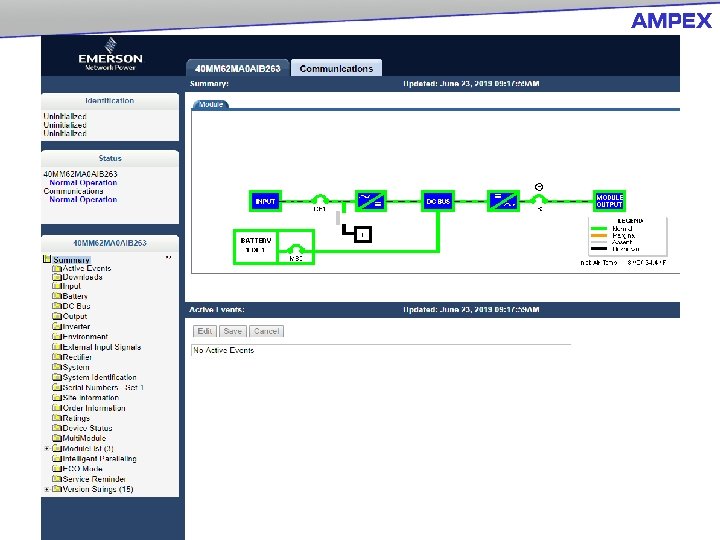This screenshot has width=720, height=540.
Task: Collapse the navigation tree with the arrow
Action: [169, 258]
